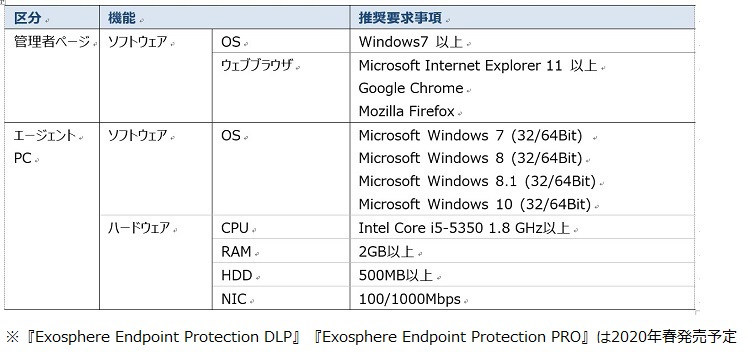Click Microsoft Windows 8.1 (32/64Bit) line
The image size is (756, 360).
point(477,181)
